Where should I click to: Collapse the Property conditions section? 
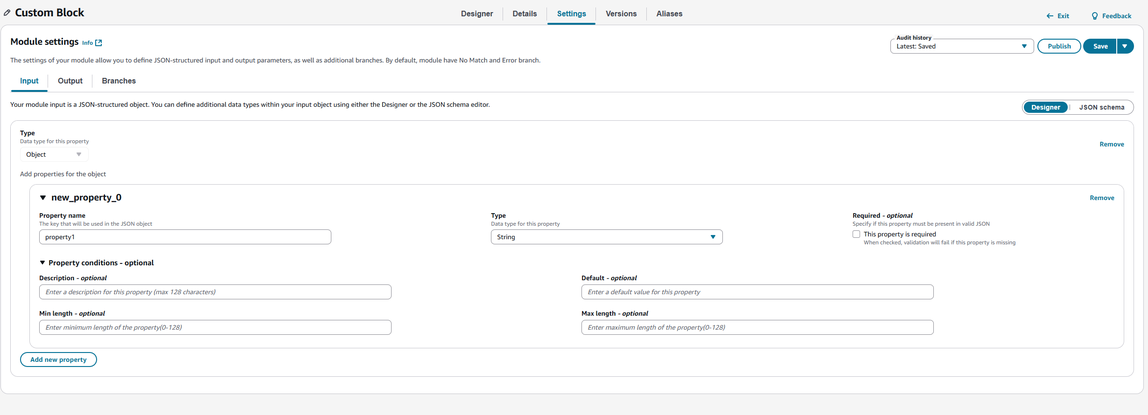pyautogui.click(x=43, y=263)
